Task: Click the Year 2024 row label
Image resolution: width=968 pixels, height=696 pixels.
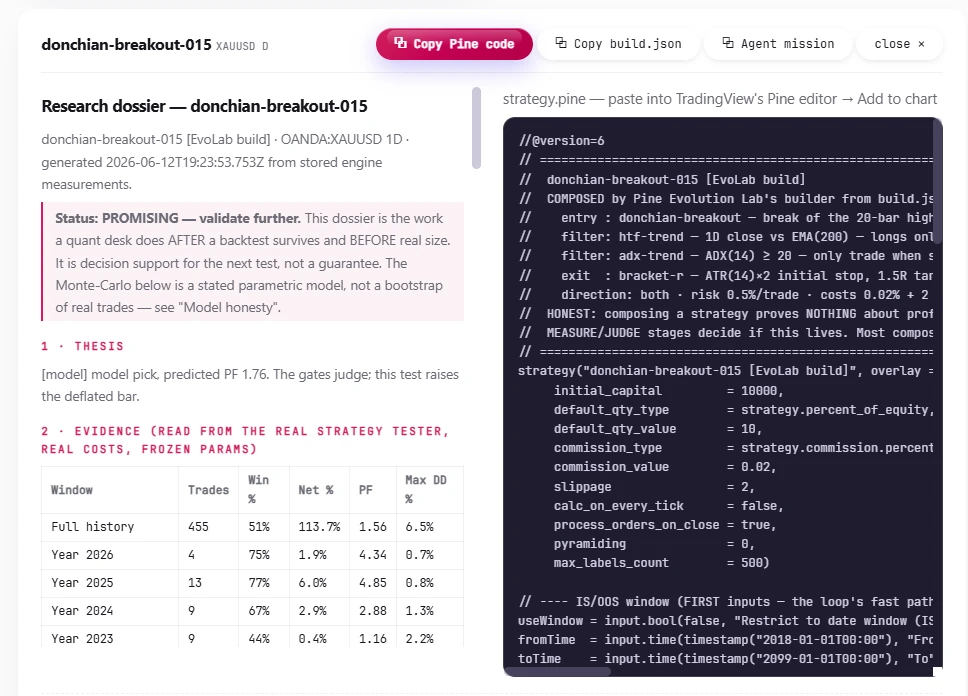Action: [82, 611]
